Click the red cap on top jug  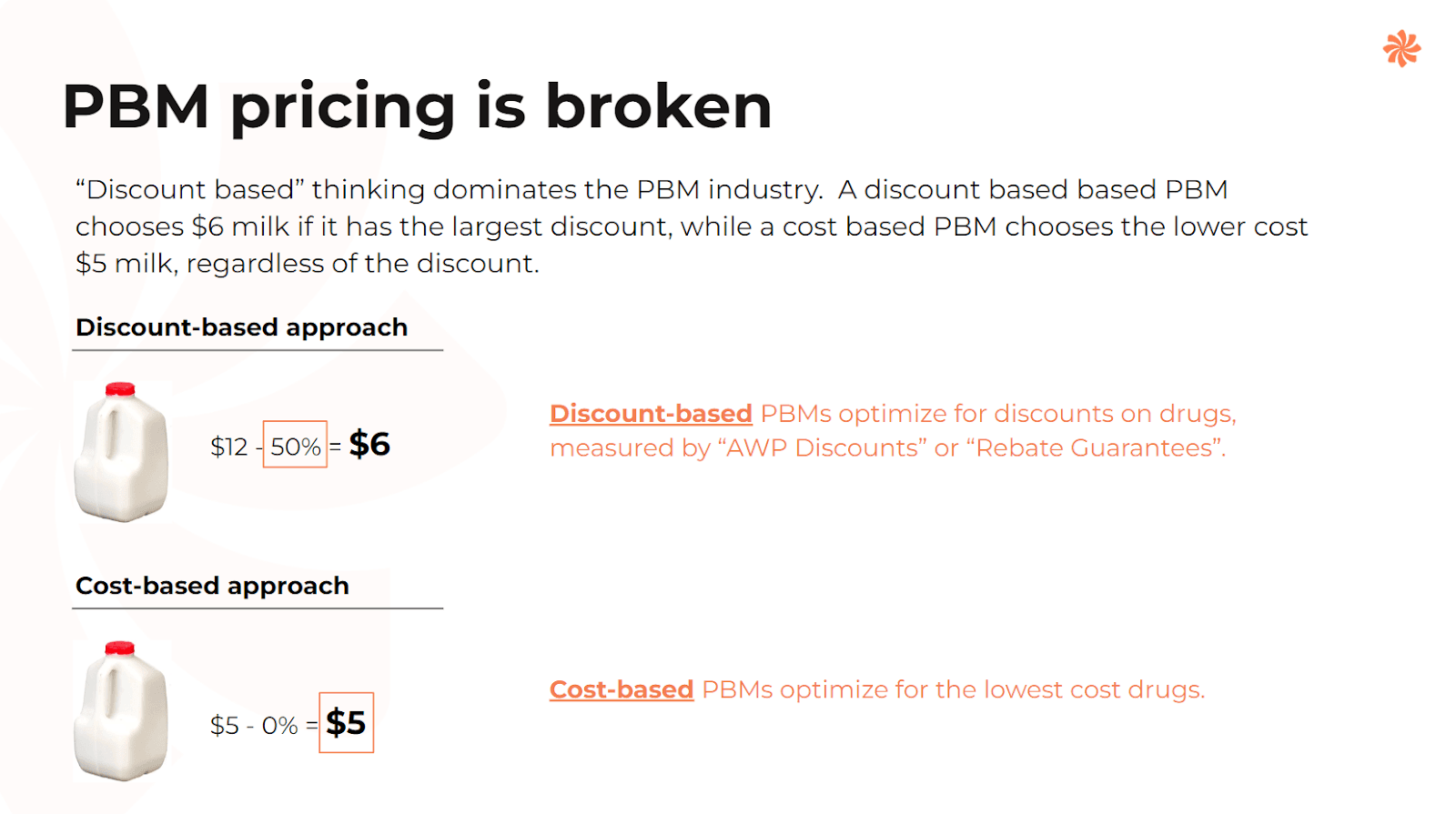point(120,389)
